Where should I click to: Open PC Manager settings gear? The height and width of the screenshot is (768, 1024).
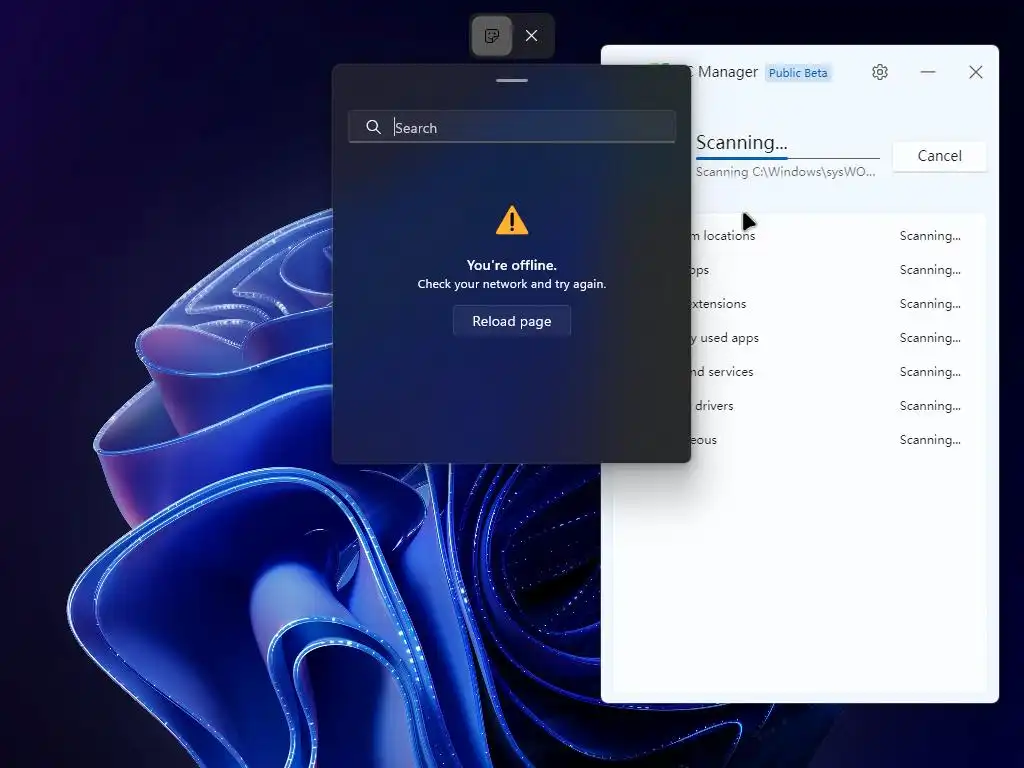pyautogui.click(x=880, y=72)
